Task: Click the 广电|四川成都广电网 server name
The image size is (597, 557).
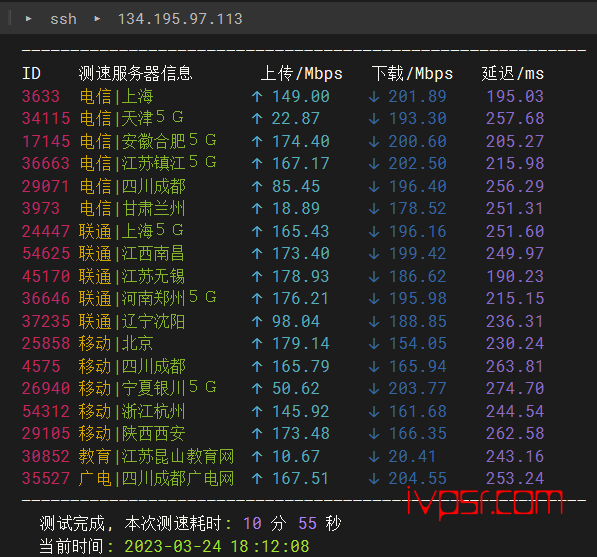Action: click(156, 478)
